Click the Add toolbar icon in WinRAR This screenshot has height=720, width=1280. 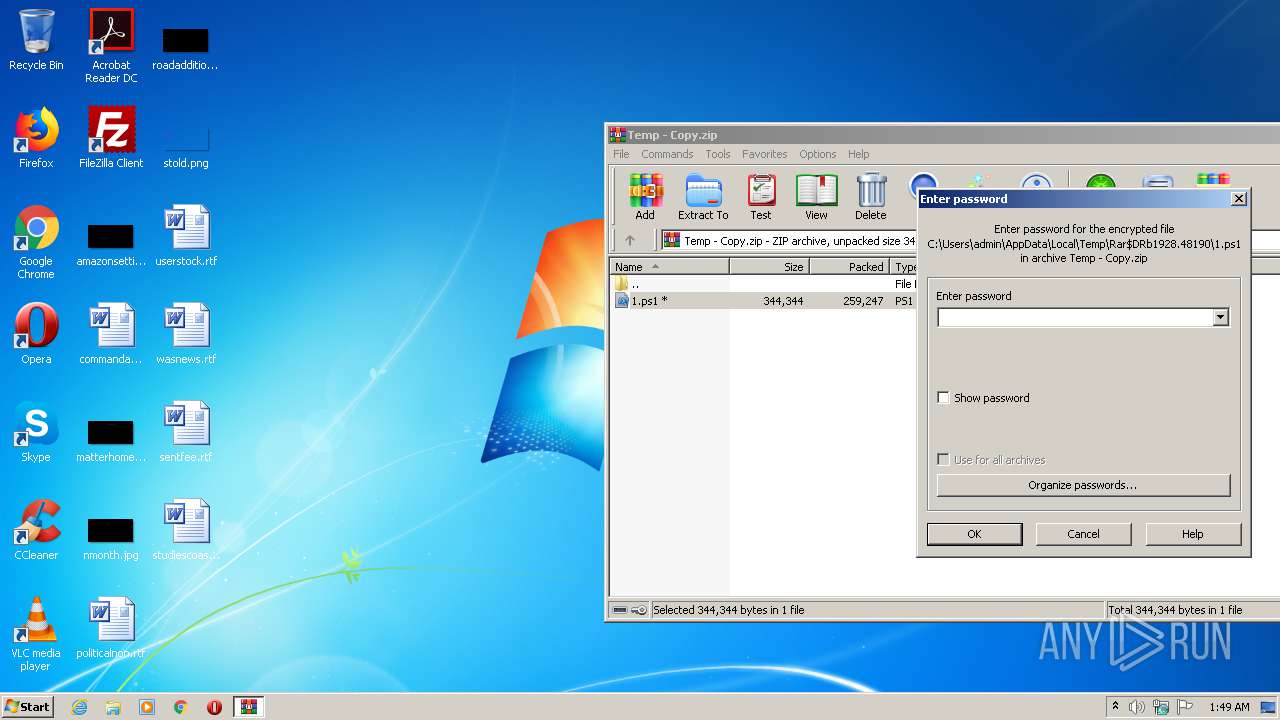point(645,197)
